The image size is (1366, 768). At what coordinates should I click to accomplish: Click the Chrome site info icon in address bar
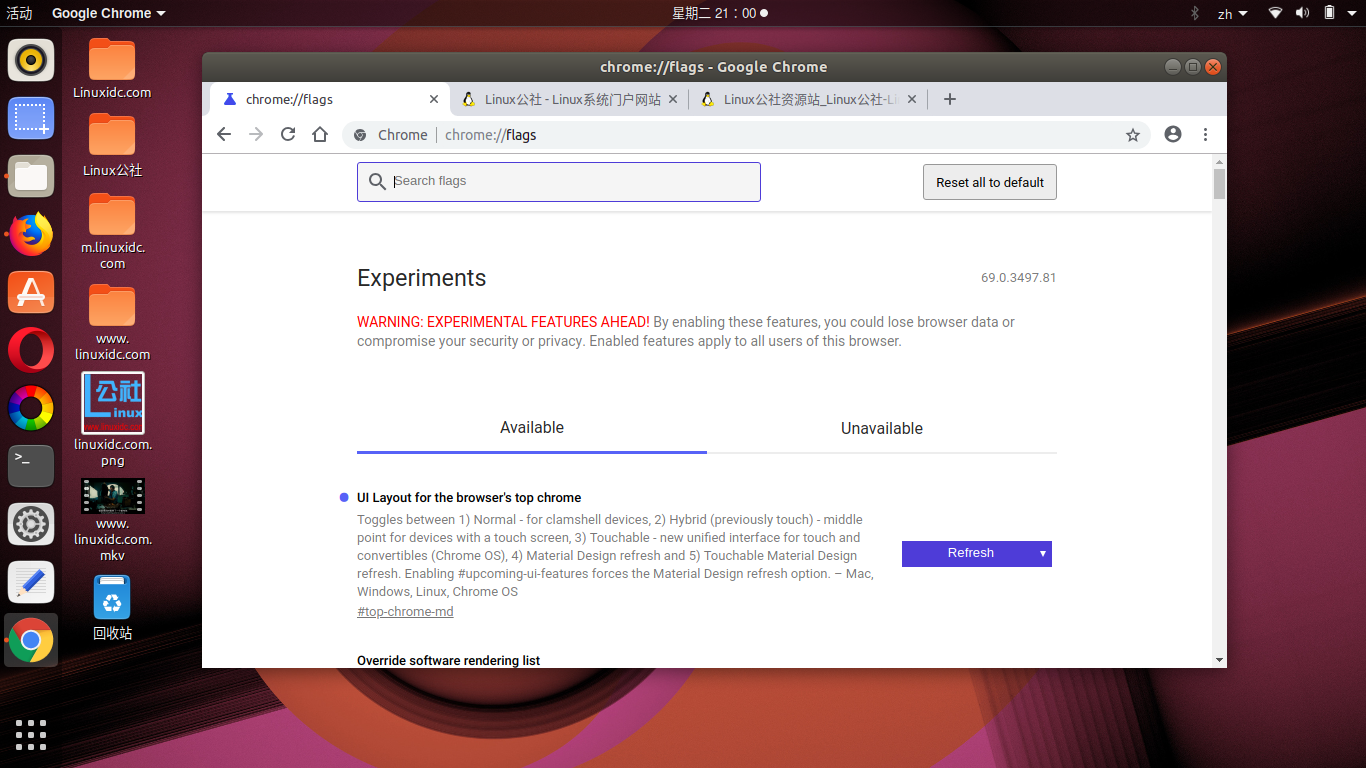tap(360, 135)
